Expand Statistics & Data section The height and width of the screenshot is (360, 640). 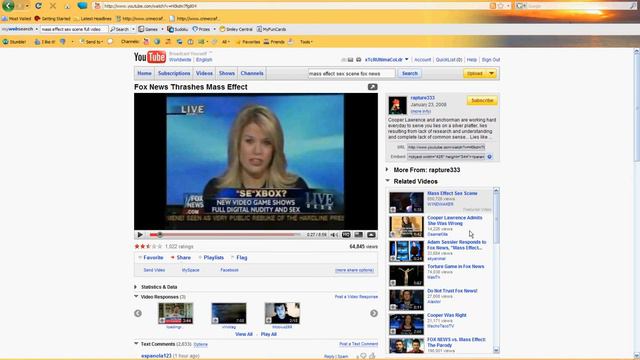point(136,287)
